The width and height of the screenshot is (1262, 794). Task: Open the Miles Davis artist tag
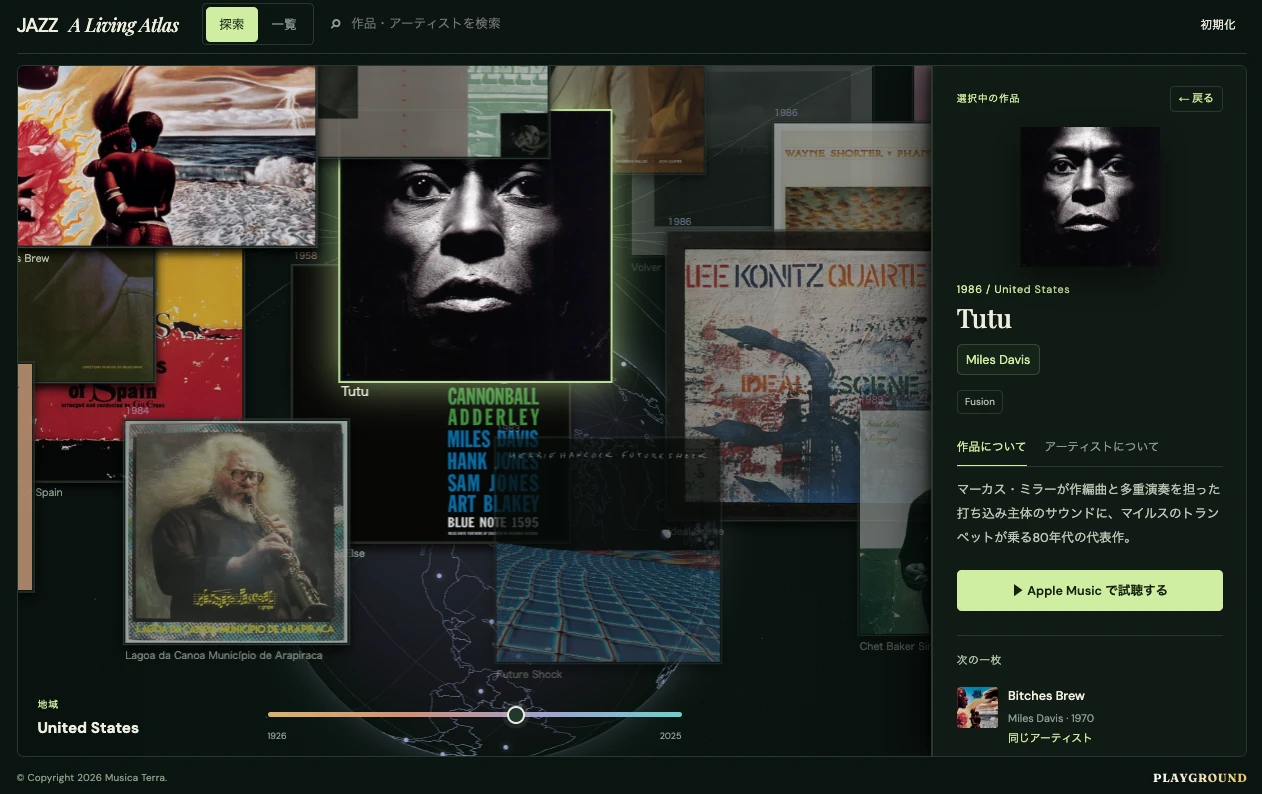click(998, 360)
